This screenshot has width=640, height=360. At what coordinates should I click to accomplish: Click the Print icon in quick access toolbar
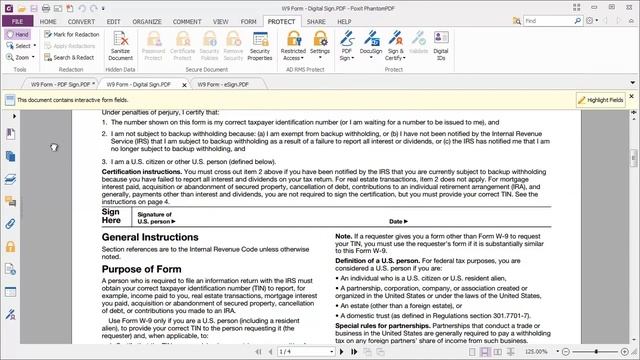tap(46, 8)
